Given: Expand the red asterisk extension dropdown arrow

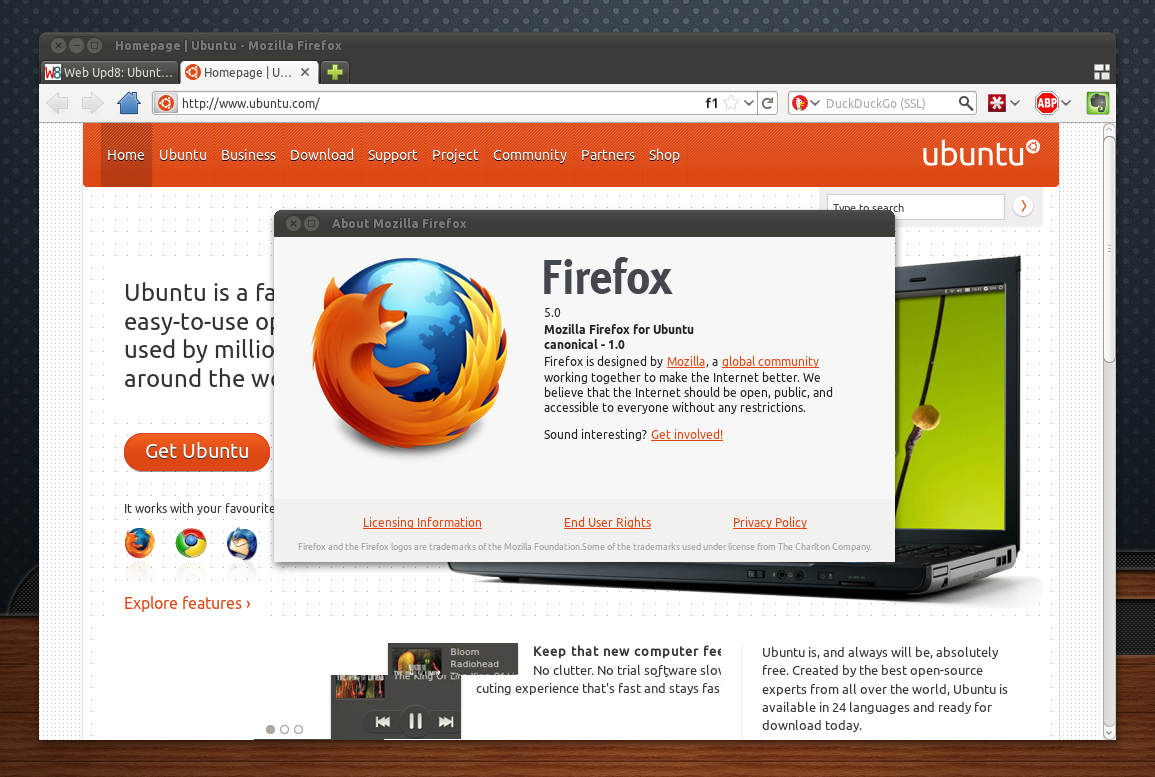Looking at the screenshot, I should (x=1015, y=103).
